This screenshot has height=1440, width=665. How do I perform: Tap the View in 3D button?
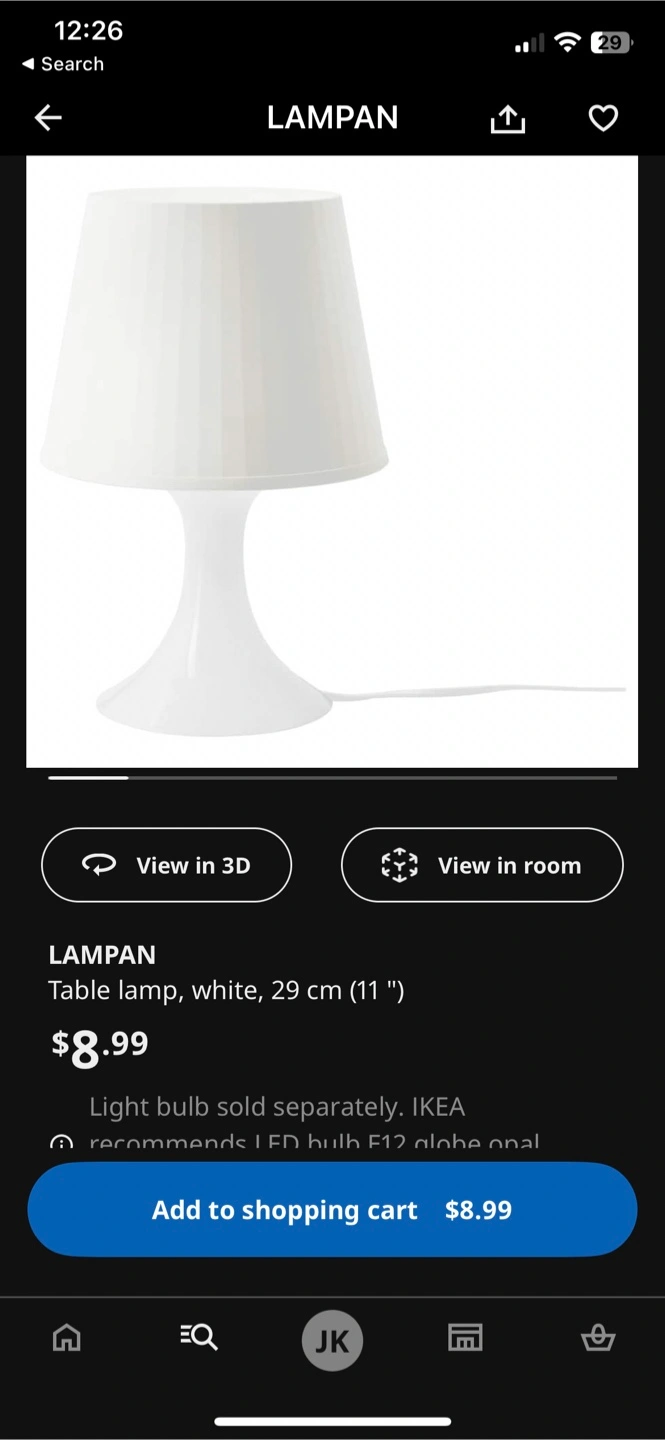click(166, 865)
